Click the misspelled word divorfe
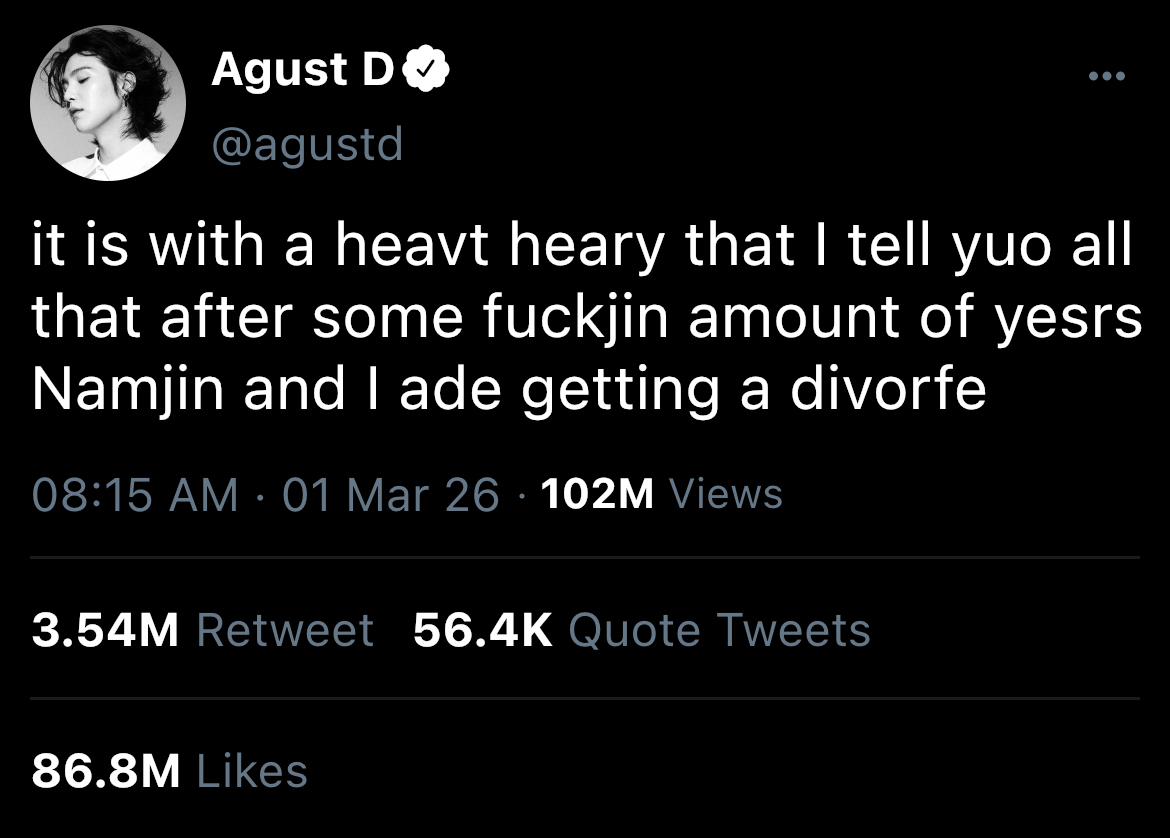Screen dimensions: 1170x838 point(889,390)
